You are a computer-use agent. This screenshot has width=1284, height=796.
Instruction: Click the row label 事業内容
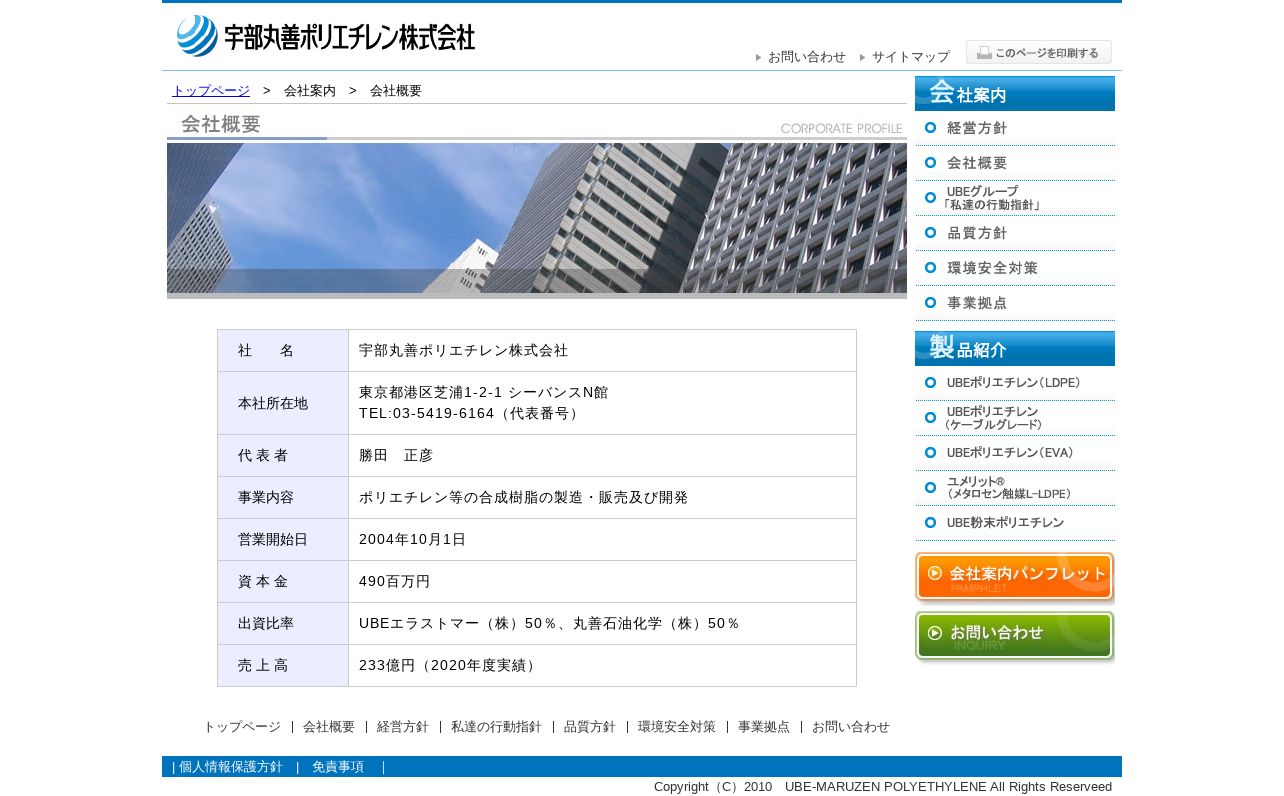(266, 497)
